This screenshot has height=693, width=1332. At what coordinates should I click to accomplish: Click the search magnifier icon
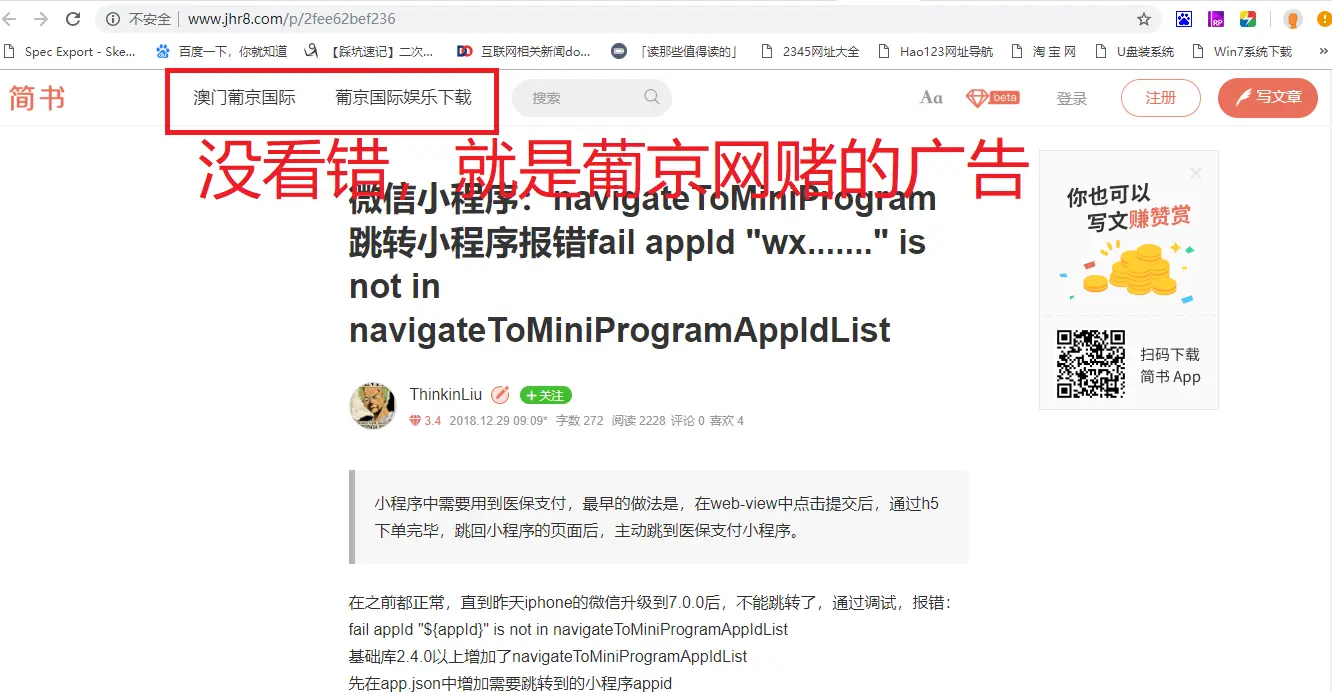pyautogui.click(x=652, y=97)
